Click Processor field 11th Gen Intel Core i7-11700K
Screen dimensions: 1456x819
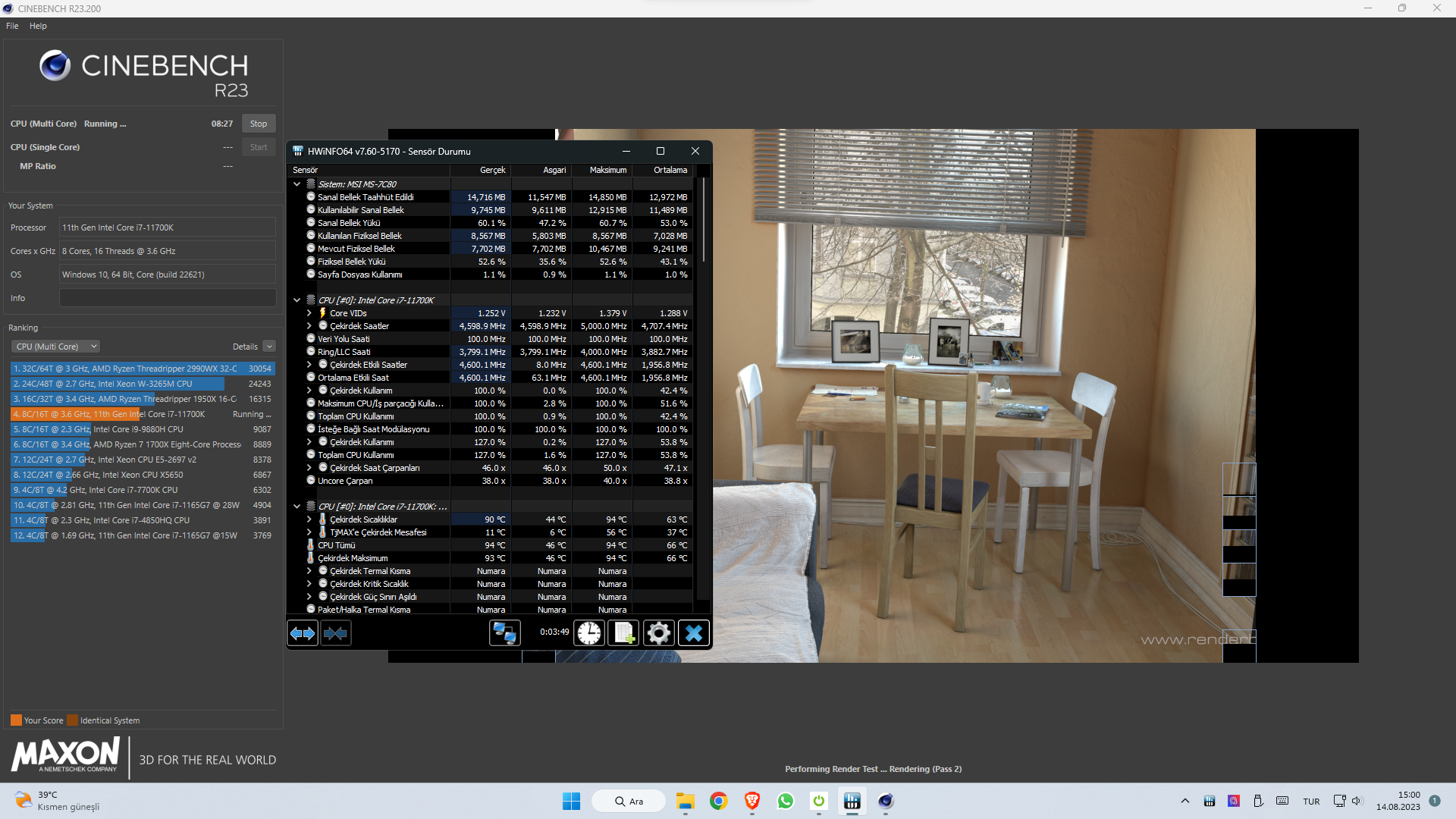point(168,227)
